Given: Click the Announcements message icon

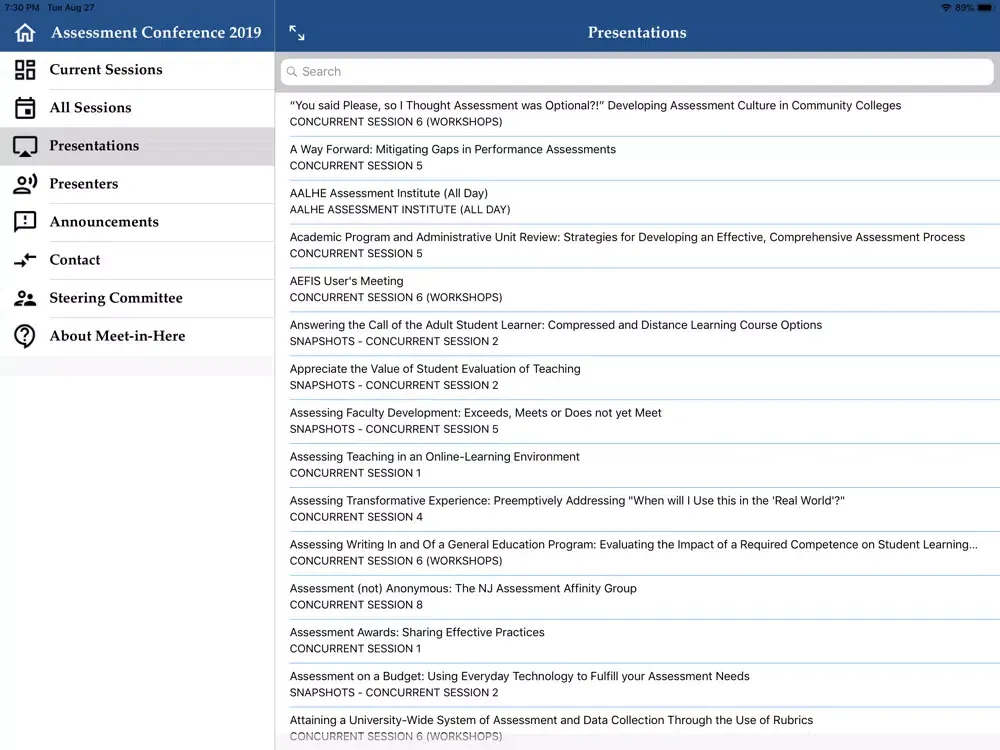Looking at the screenshot, I should click(x=25, y=222).
